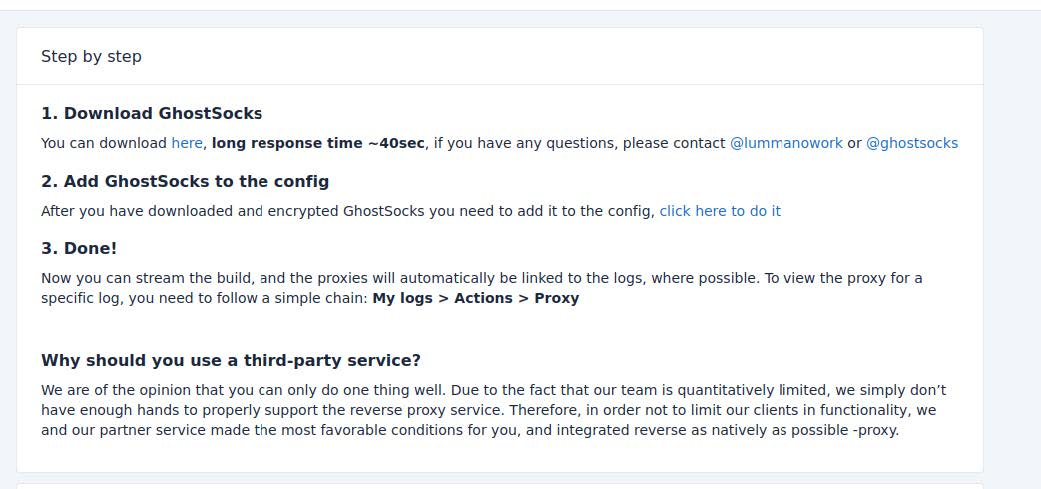Image resolution: width=1041 pixels, height=489 pixels.
Task: Open the @lummanowork contact link
Action: coord(786,143)
